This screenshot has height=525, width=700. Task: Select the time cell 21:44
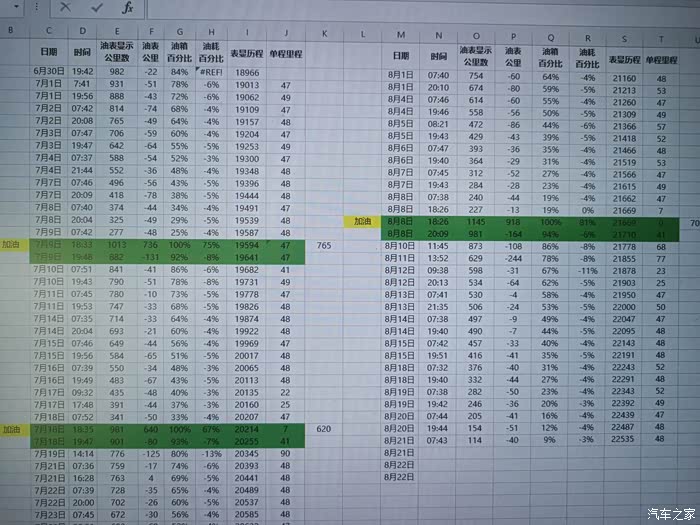83,171
